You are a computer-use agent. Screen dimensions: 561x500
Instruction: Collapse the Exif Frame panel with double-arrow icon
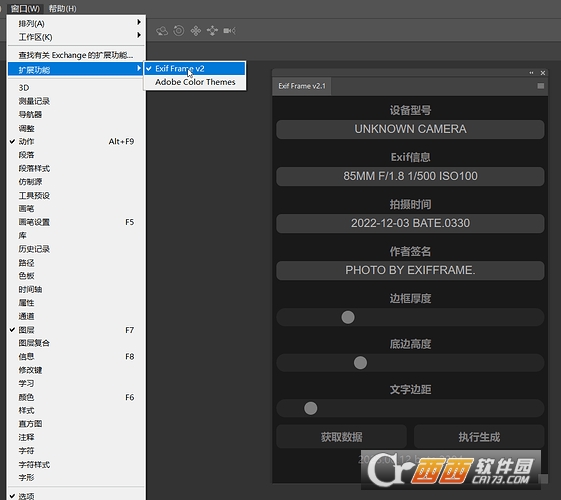531,73
